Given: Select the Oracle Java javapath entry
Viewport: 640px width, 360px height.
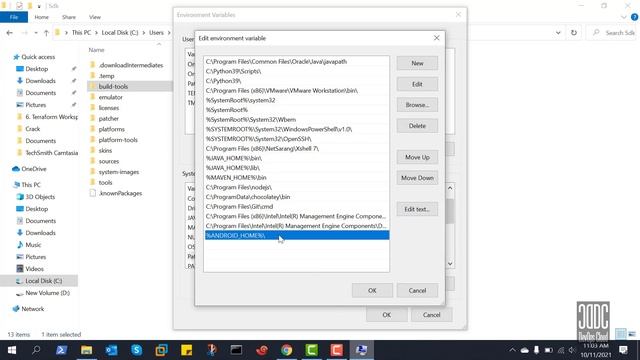Looking at the screenshot, I should [x=297, y=62].
